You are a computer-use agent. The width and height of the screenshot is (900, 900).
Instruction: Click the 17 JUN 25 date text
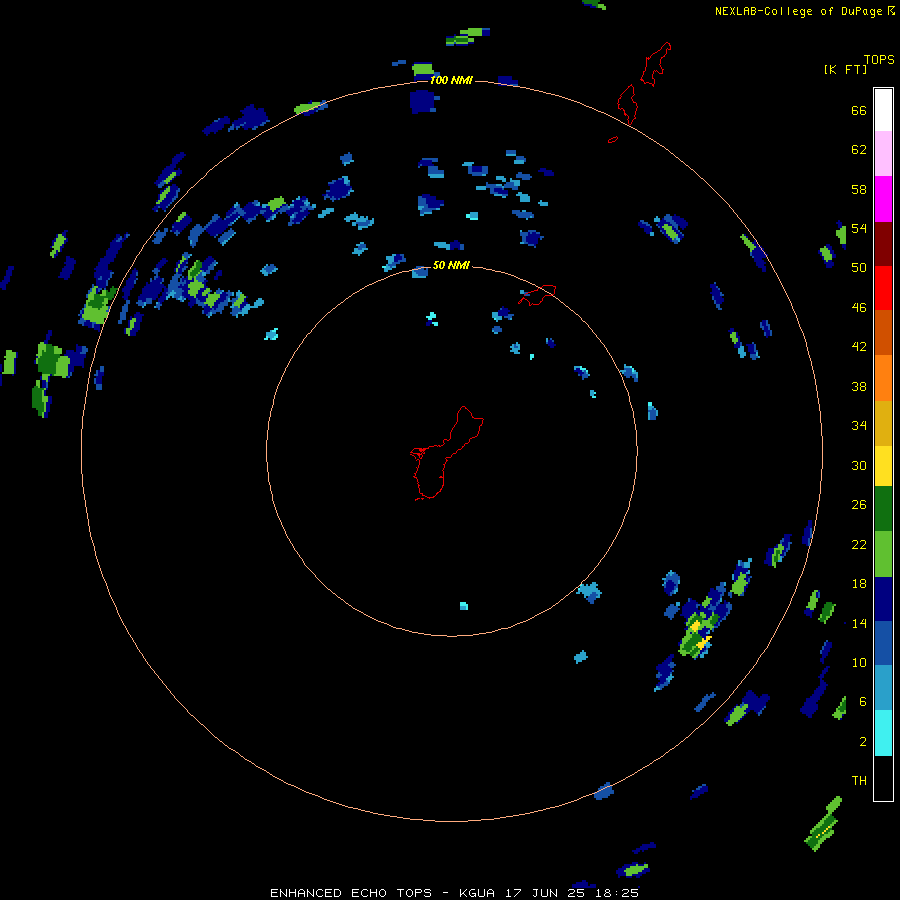pyautogui.click(x=545, y=893)
